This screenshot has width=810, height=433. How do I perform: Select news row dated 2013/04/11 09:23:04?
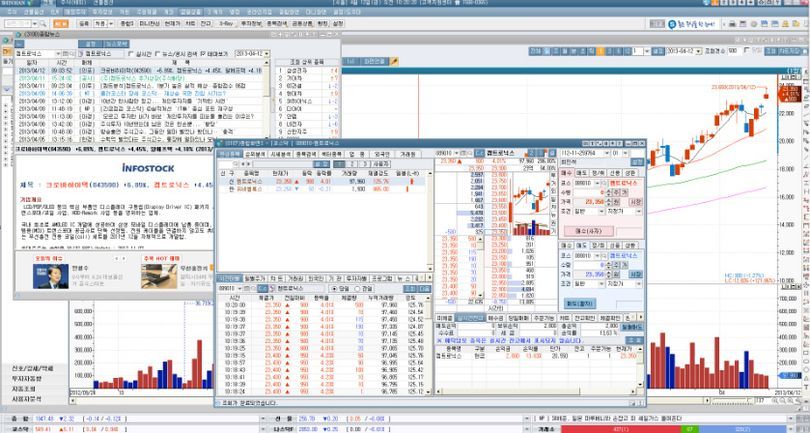139,86
